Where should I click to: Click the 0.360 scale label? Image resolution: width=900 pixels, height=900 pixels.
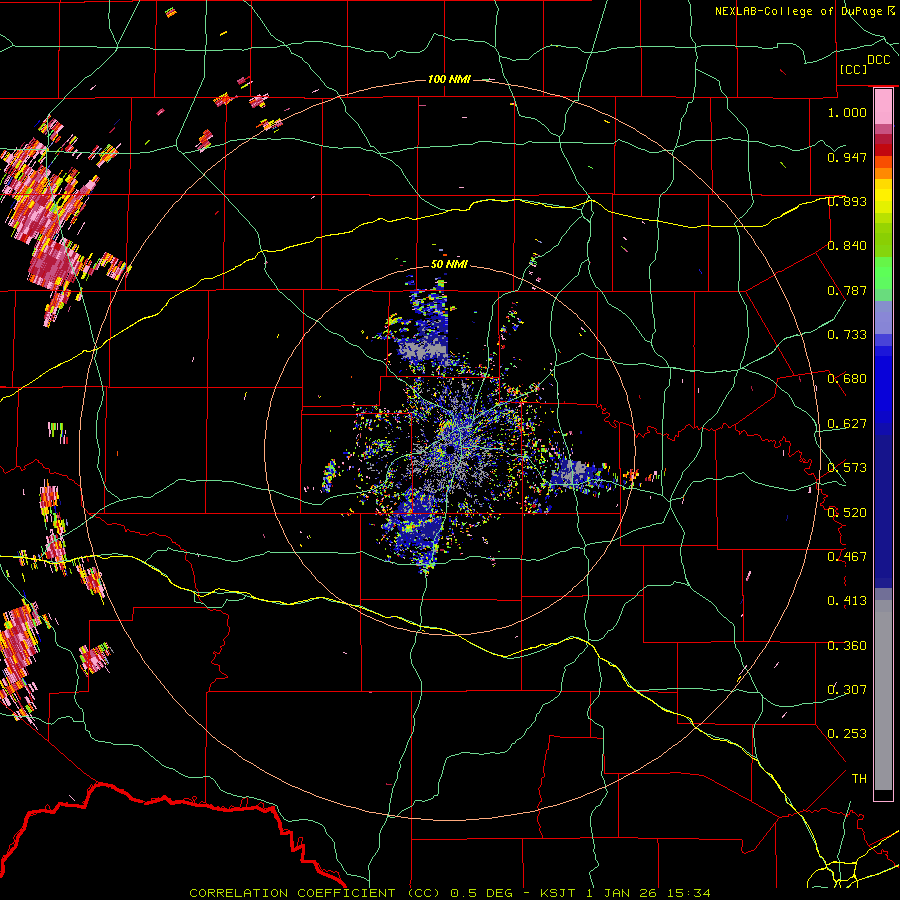(x=847, y=646)
